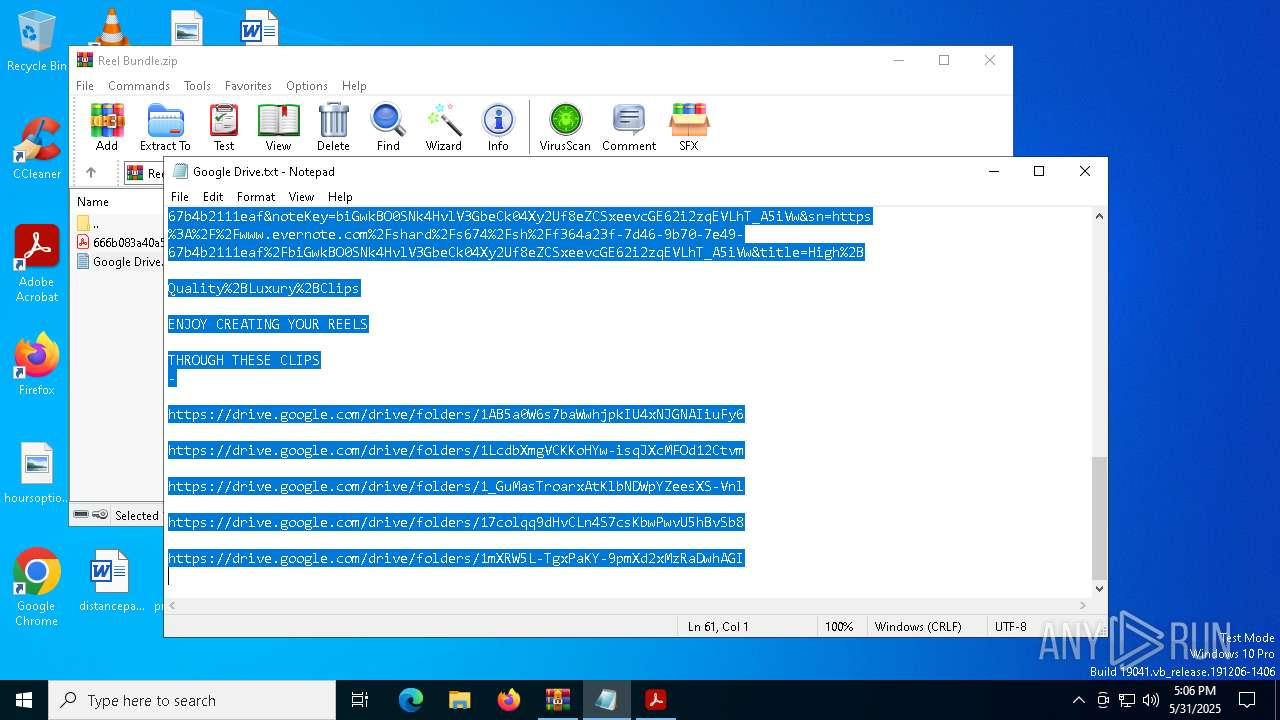This screenshot has height=720, width=1280.
Task: Create SFX archive
Action: [x=689, y=127]
